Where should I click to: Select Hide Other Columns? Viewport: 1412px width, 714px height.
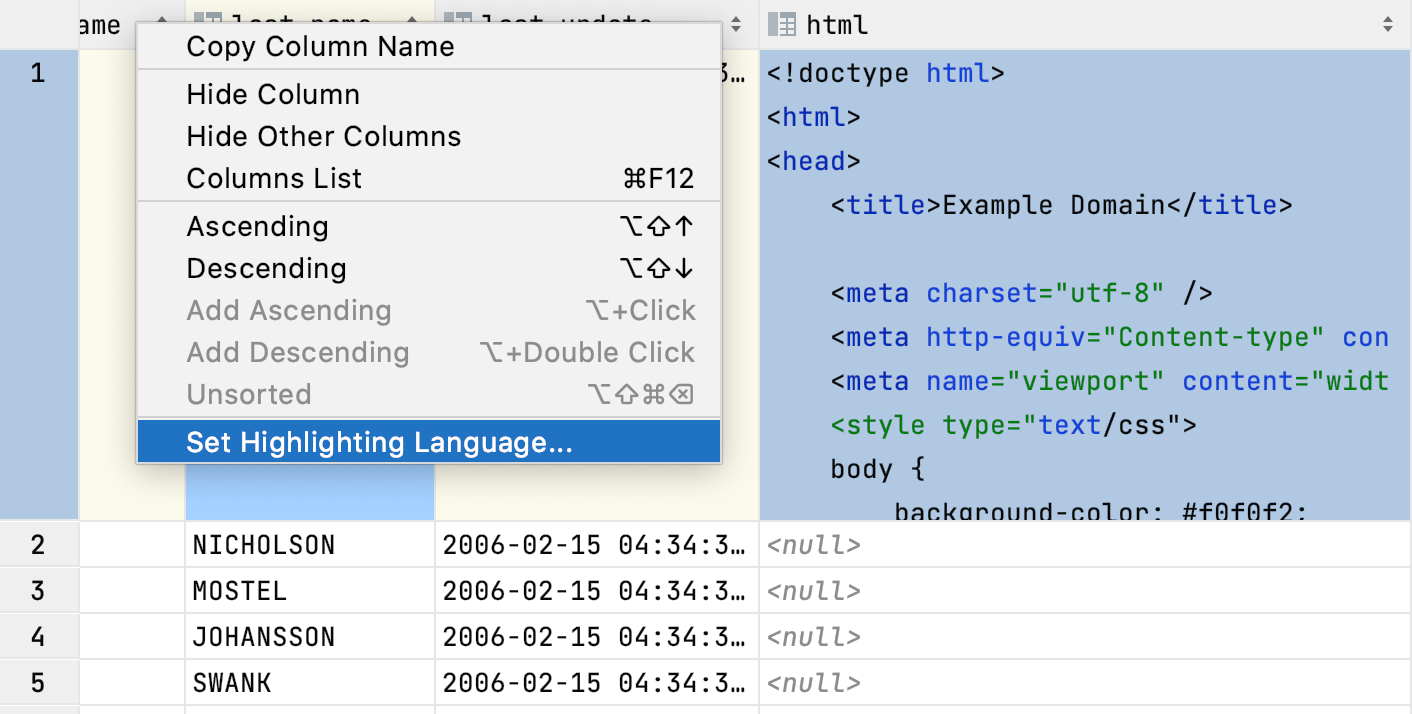point(324,136)
